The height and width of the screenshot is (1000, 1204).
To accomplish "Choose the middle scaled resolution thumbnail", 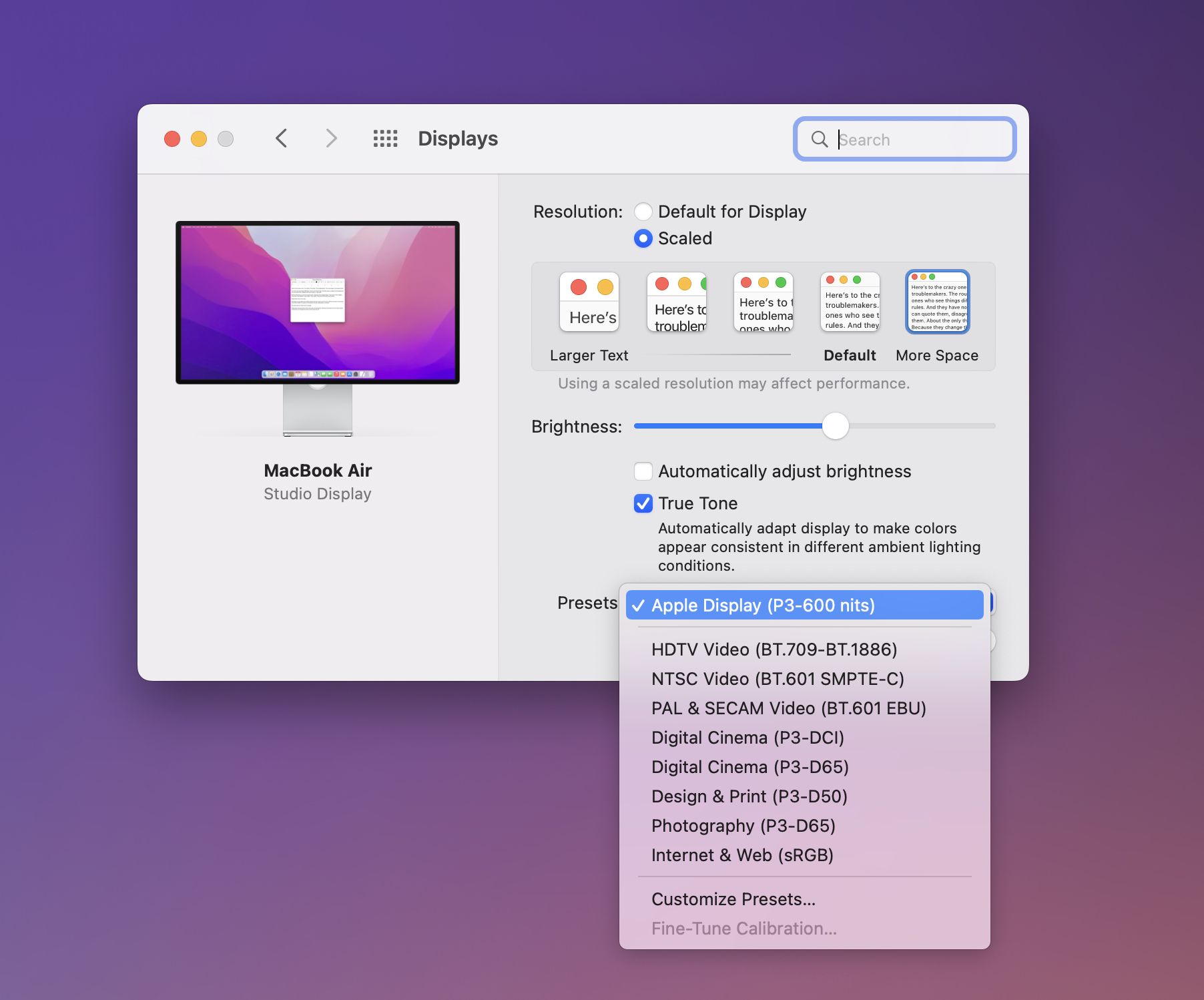I will (764, 302).
